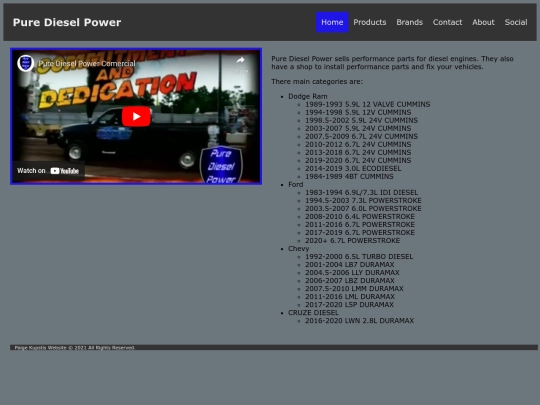
Task: Click '1984-1989 4BT CUMMINS'
Action: click(349, 176)
